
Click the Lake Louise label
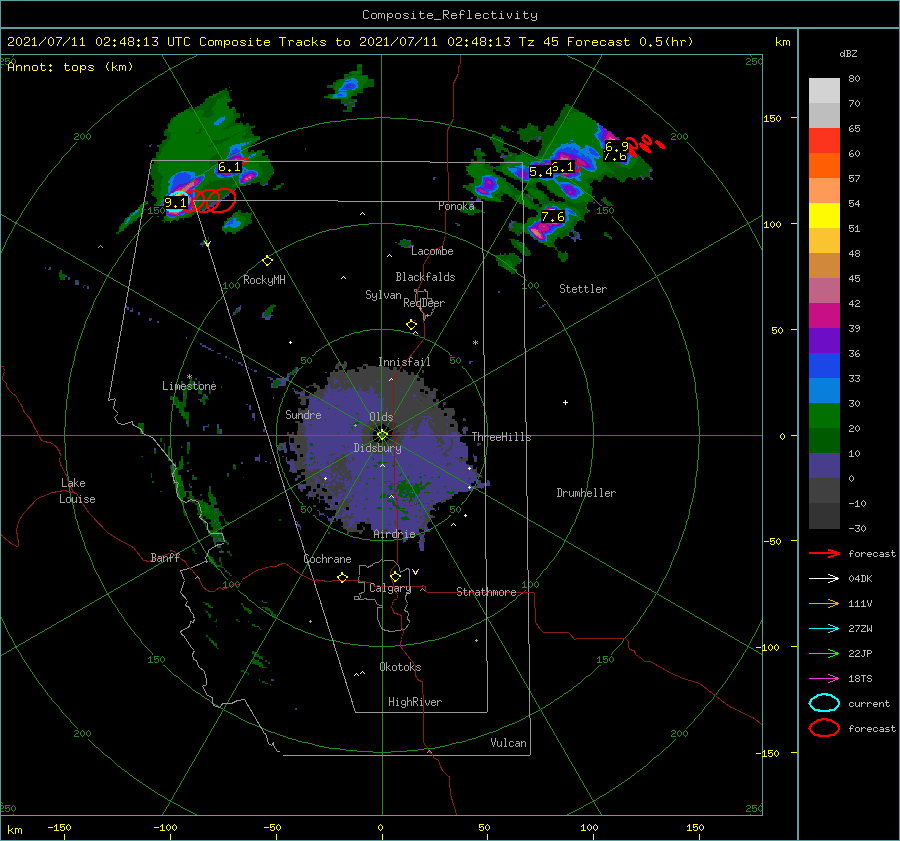[77, 491]
